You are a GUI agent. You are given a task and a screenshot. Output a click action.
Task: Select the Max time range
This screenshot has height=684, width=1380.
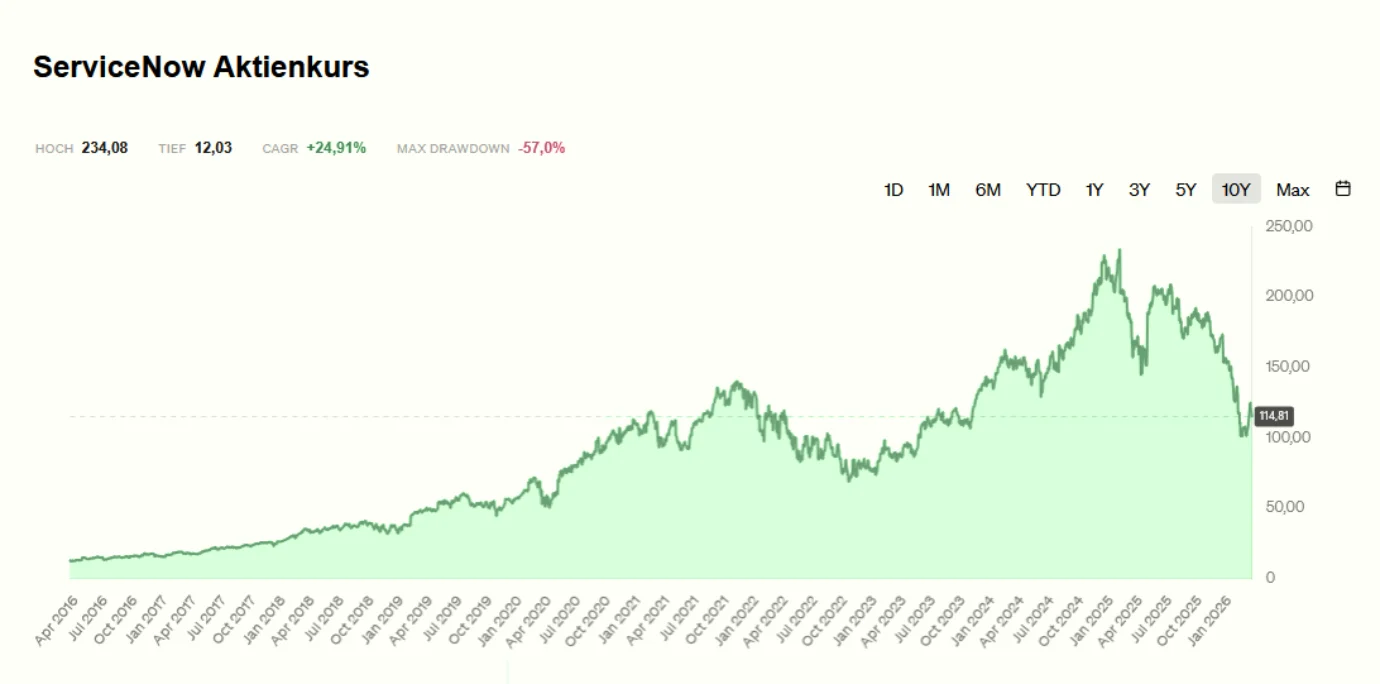coord(1293,189)
